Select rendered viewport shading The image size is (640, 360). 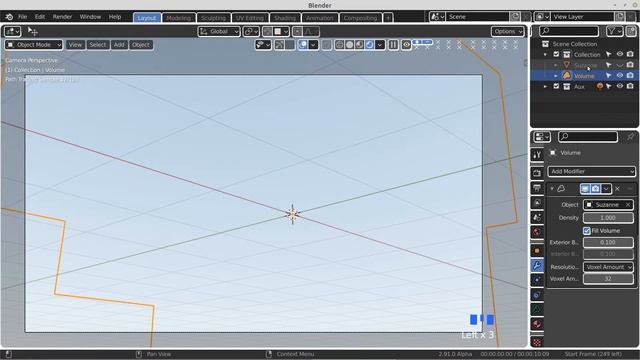click(369, 44)
